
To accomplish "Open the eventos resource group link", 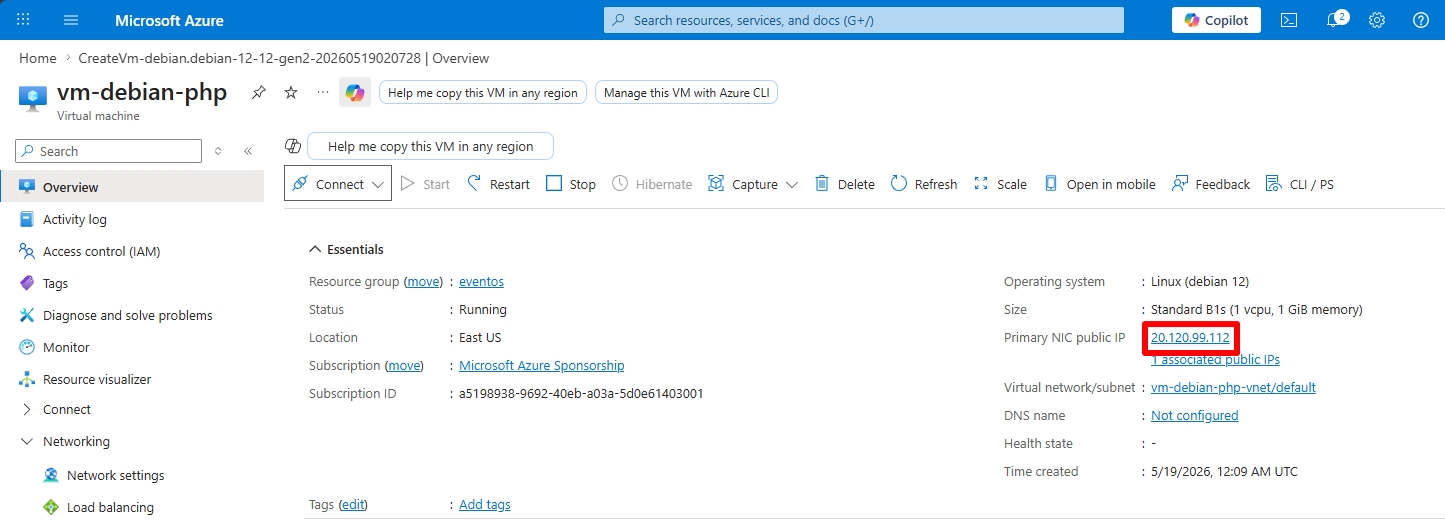I will (x=481, y=282).
